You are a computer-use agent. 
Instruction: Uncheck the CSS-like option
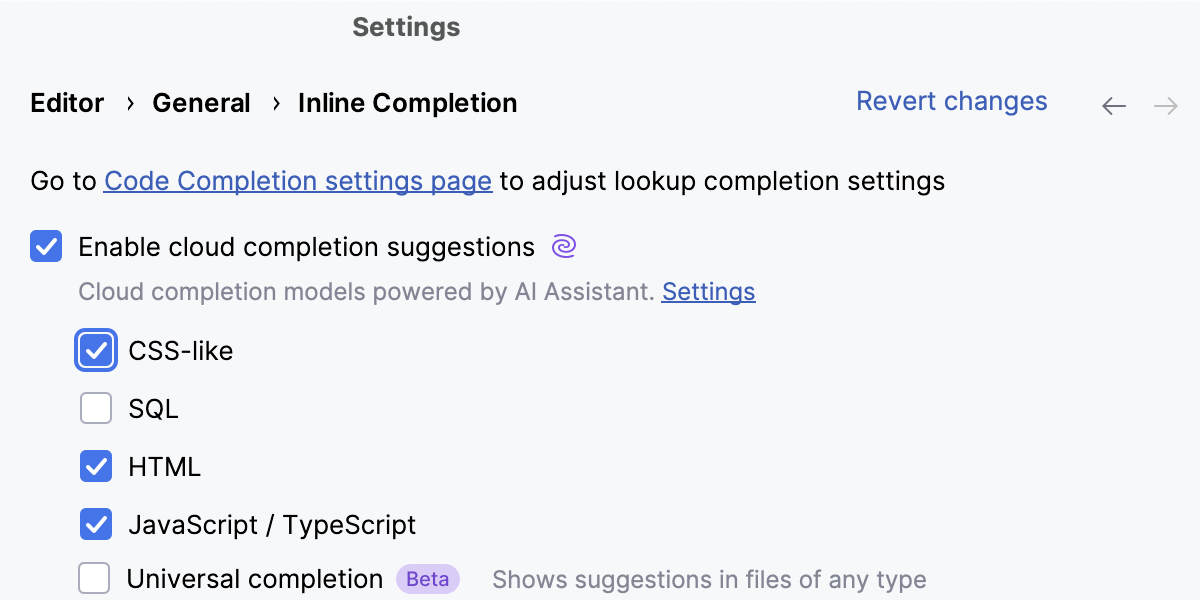click(96, 350)
